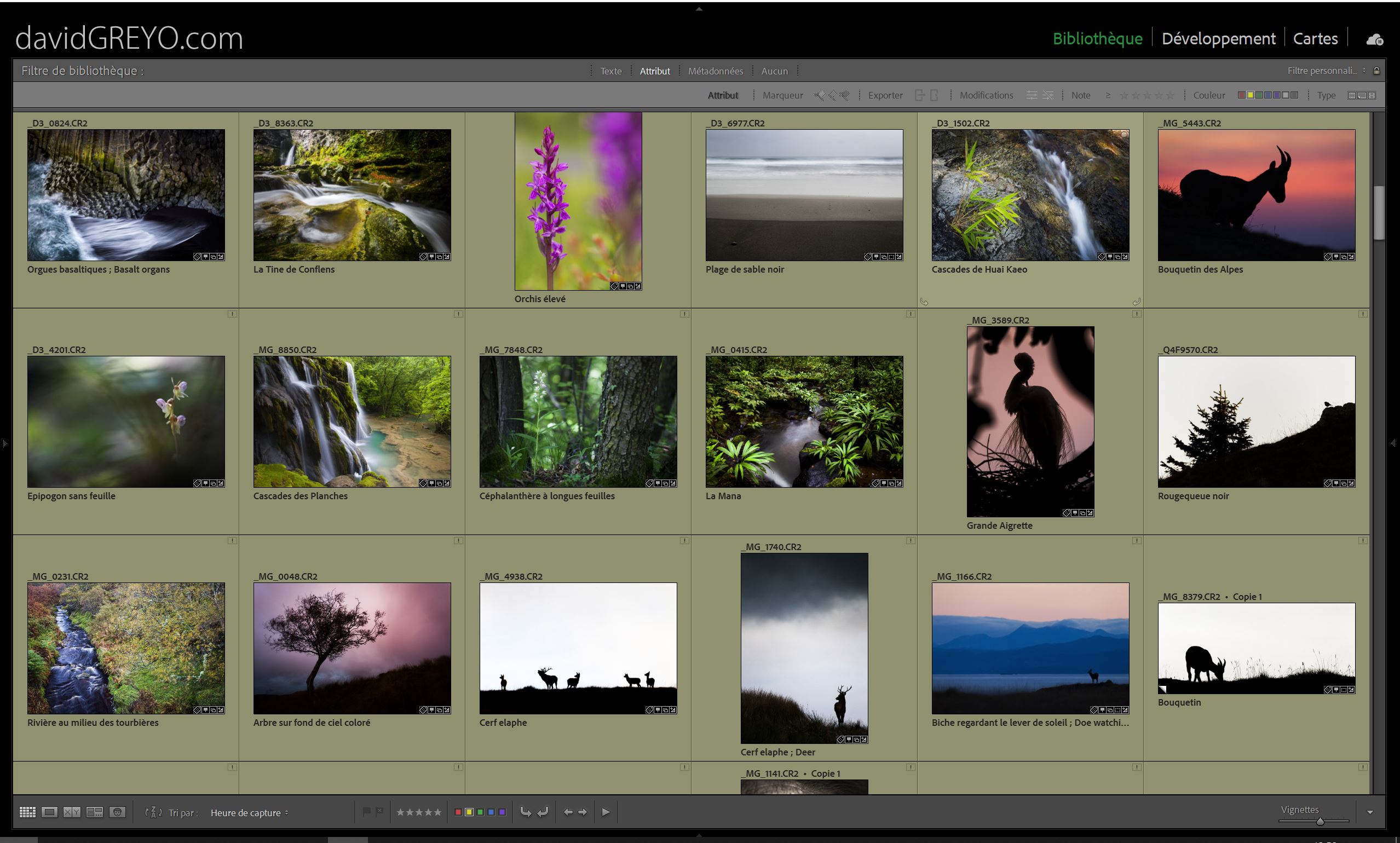This screenshot has width=1400, height=843.
Task: Select Attribut filter tab
Action: (x=654, y=71)
